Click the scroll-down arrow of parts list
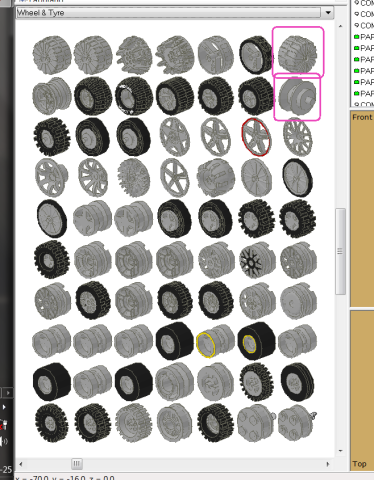 click(x=340, y=451)
